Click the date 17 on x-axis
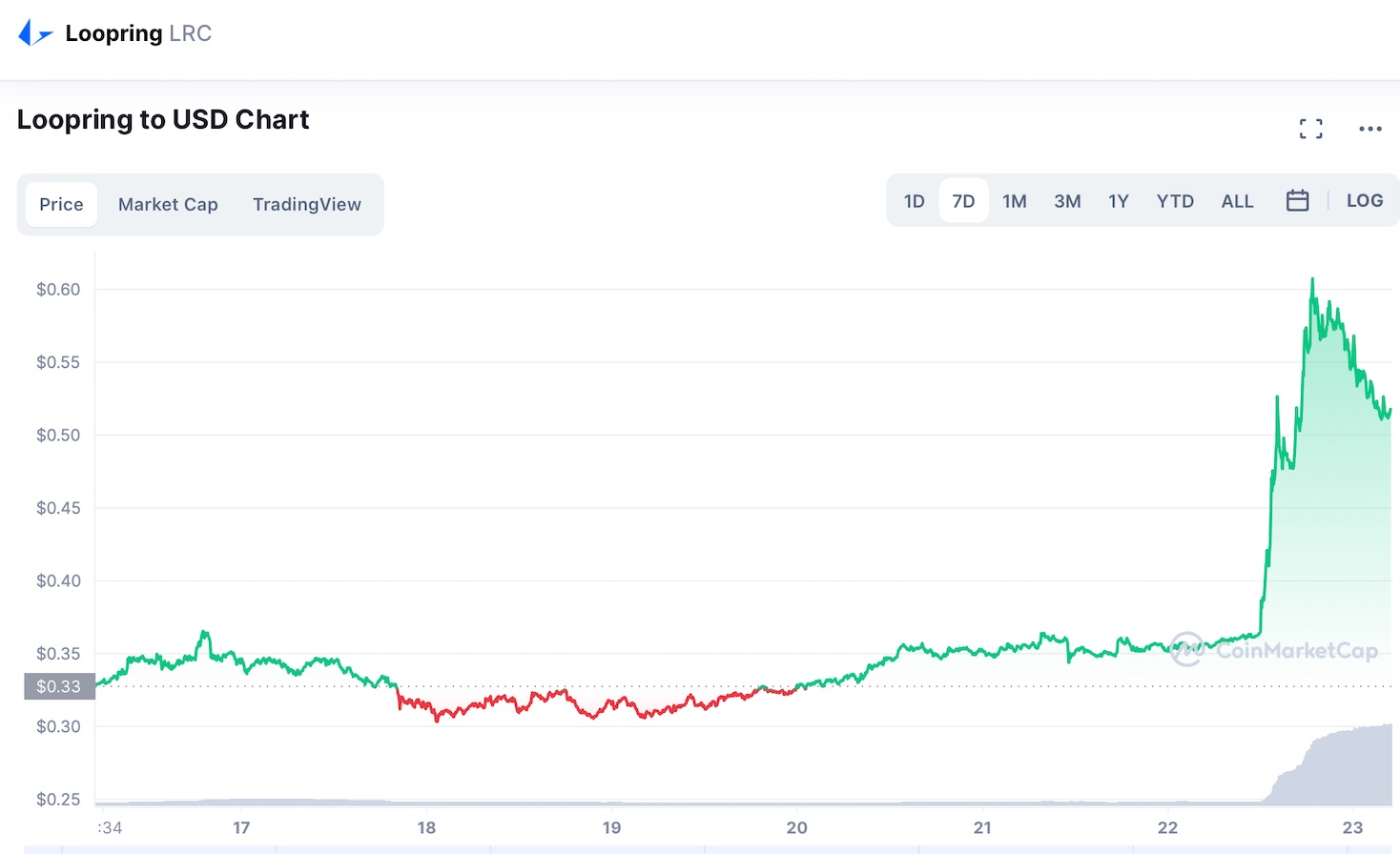Viewport: 1400px width, 854px height. pyautogui.click(x=241, y=827)
